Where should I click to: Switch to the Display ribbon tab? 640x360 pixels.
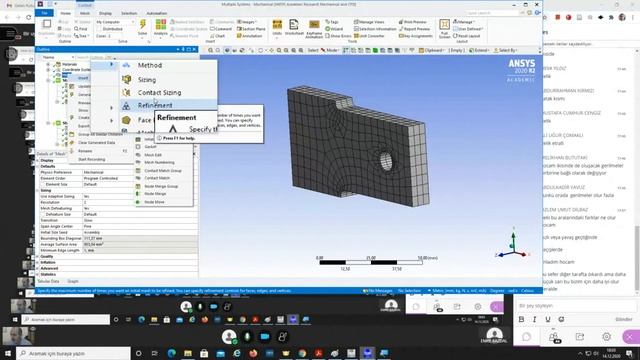(x=105, y=13)
